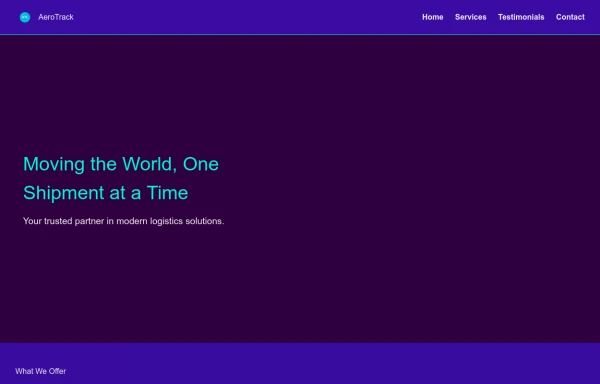Click the word 'World,' in the hero headline
600x384 pixels.
pos(150,164)
